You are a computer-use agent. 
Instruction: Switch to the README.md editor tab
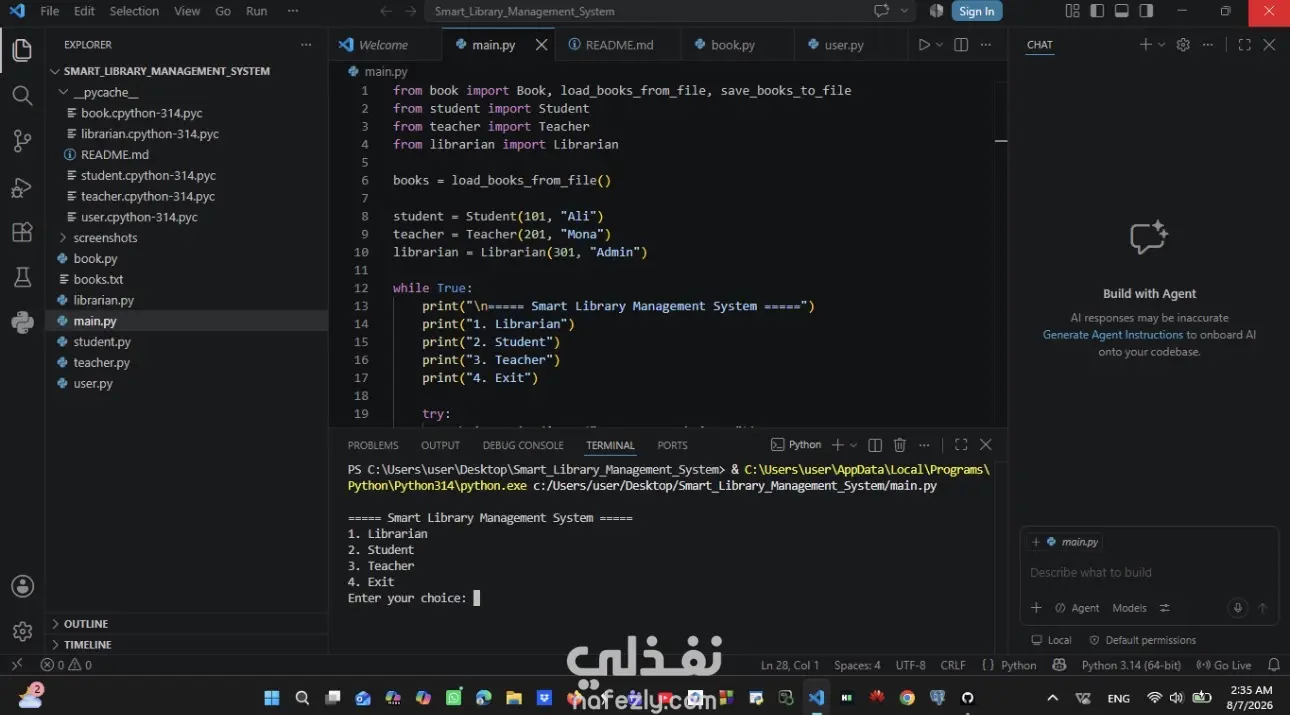619,45
